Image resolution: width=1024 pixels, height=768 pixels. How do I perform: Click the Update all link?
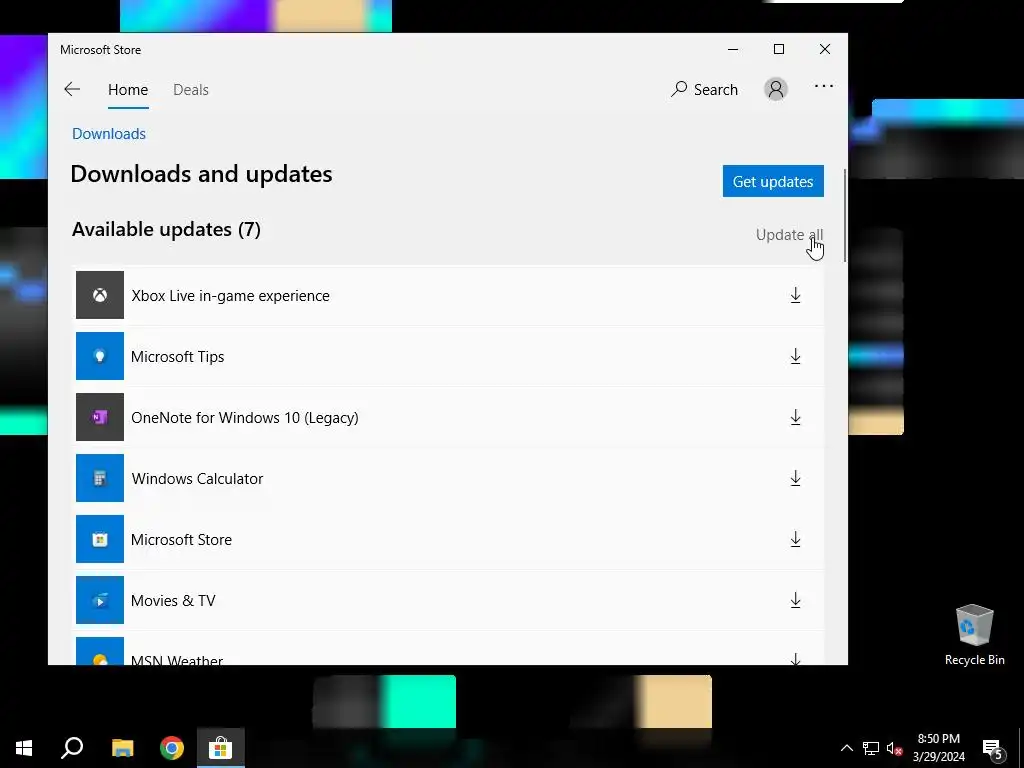(x=789, y=234)
